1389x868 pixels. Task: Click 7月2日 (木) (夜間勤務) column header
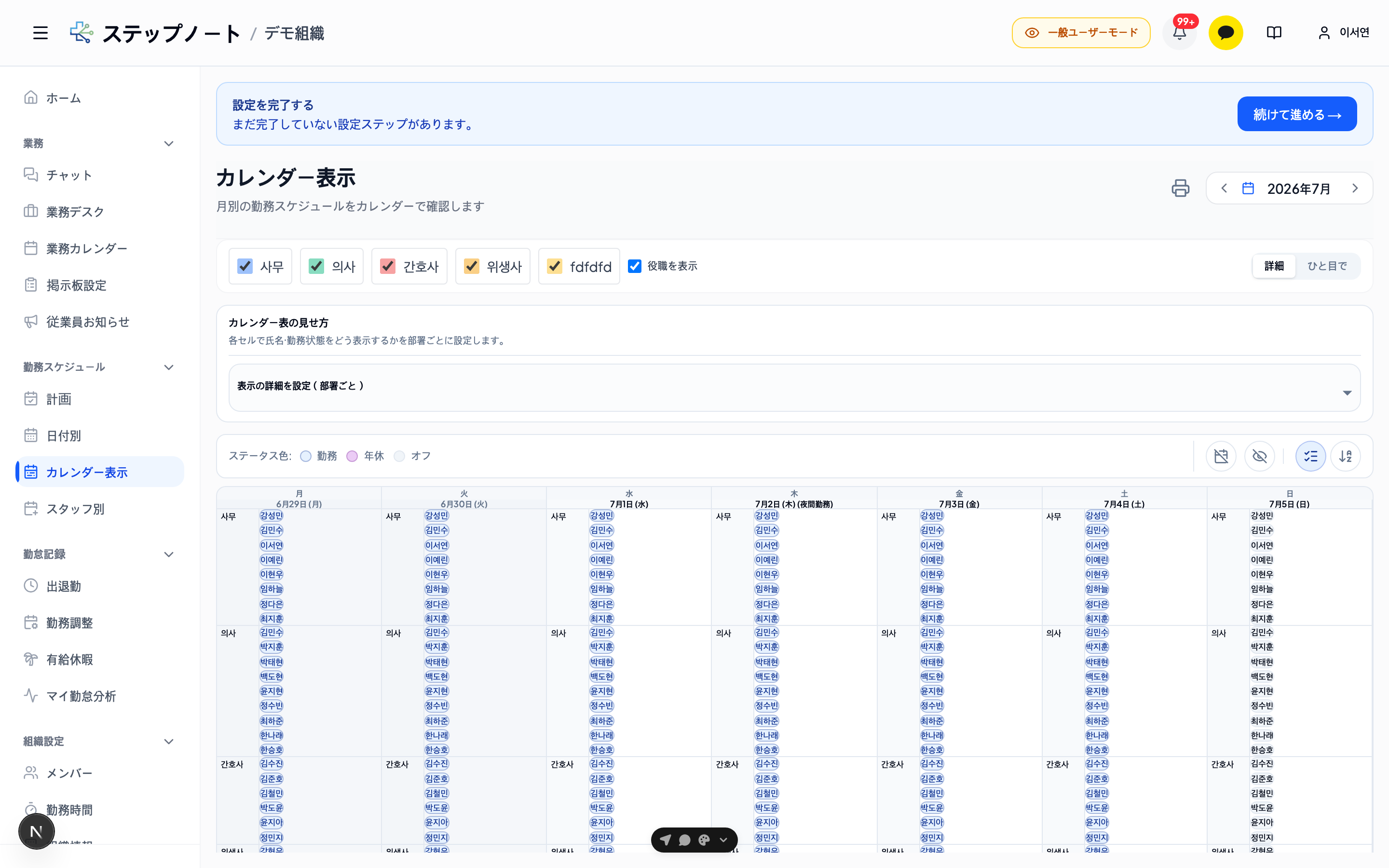click(x=794, y=498)
